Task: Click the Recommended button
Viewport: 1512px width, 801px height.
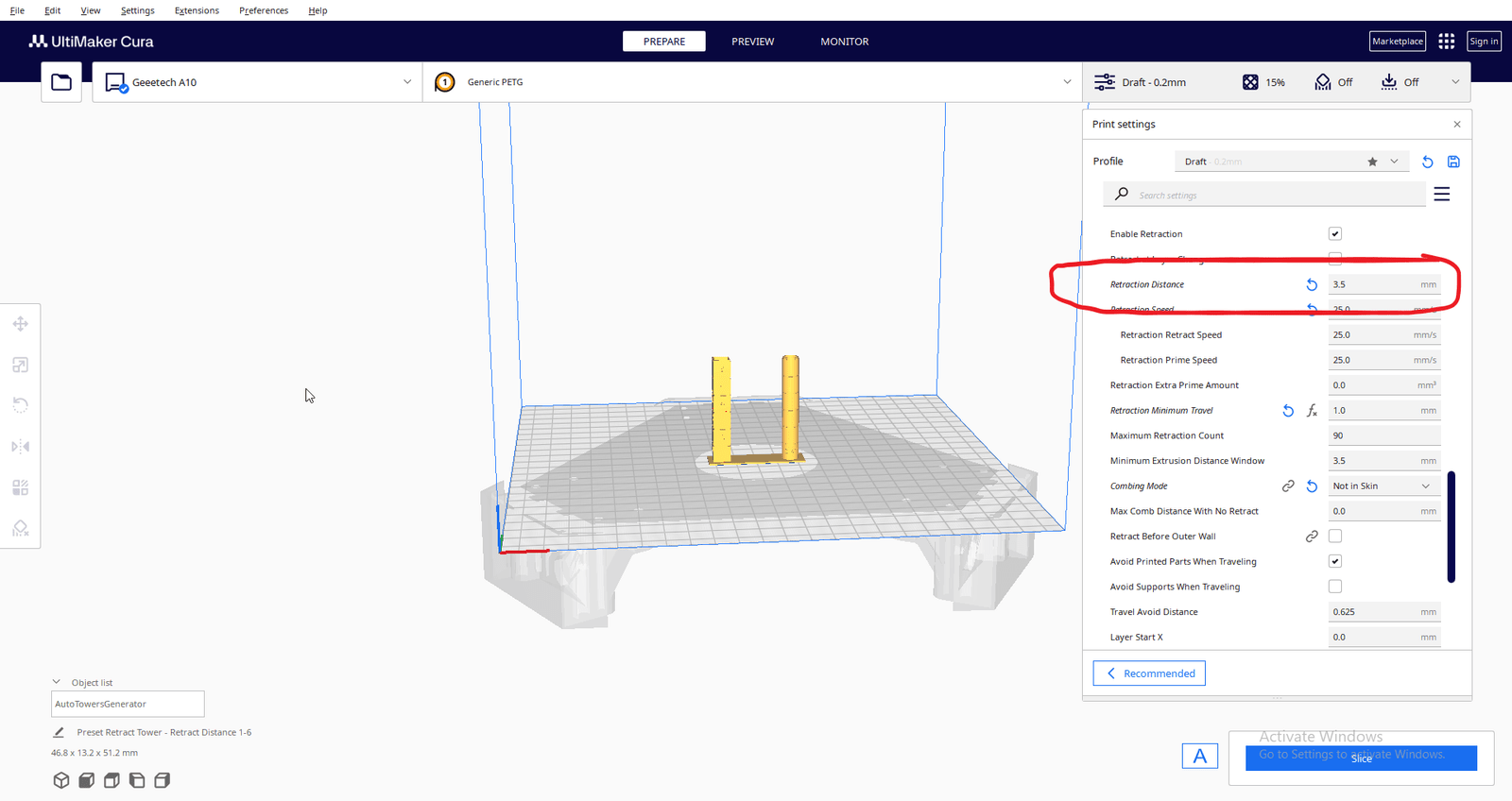Action: [x=1149, y=673]
